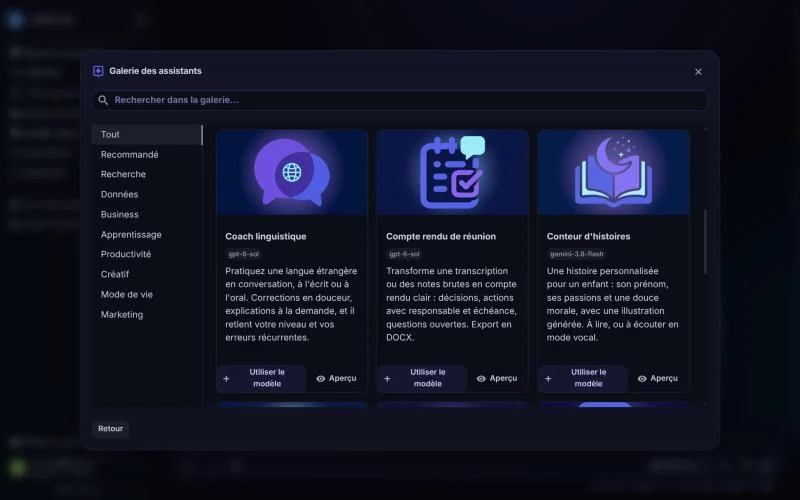
Task: Click the search magnifier icon
Action: pyautogui.click(x=103, y=100)
